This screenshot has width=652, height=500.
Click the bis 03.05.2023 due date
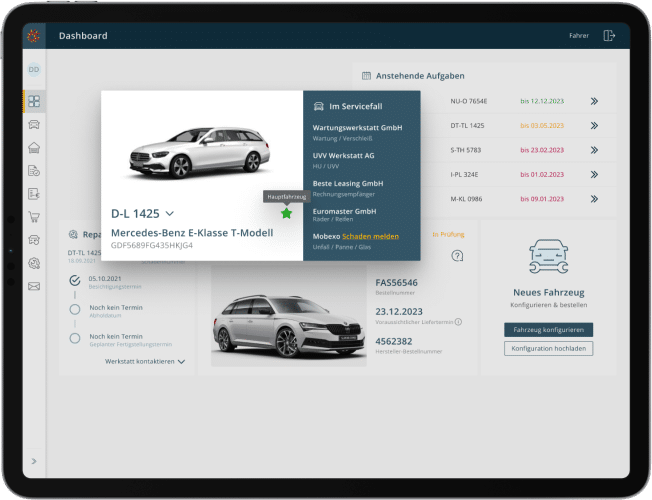pos(542,126)
